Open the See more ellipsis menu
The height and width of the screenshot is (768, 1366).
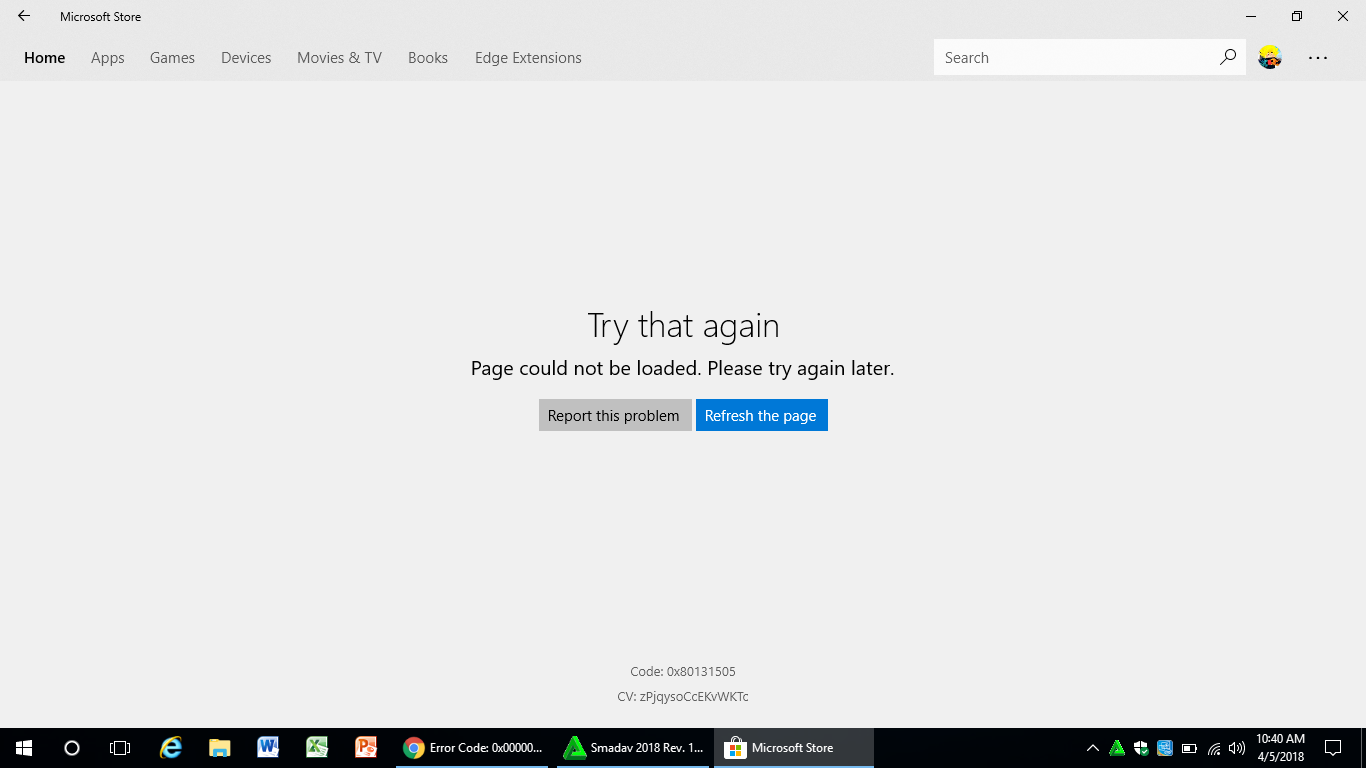pyautogui.click(x=1318, y=58)
